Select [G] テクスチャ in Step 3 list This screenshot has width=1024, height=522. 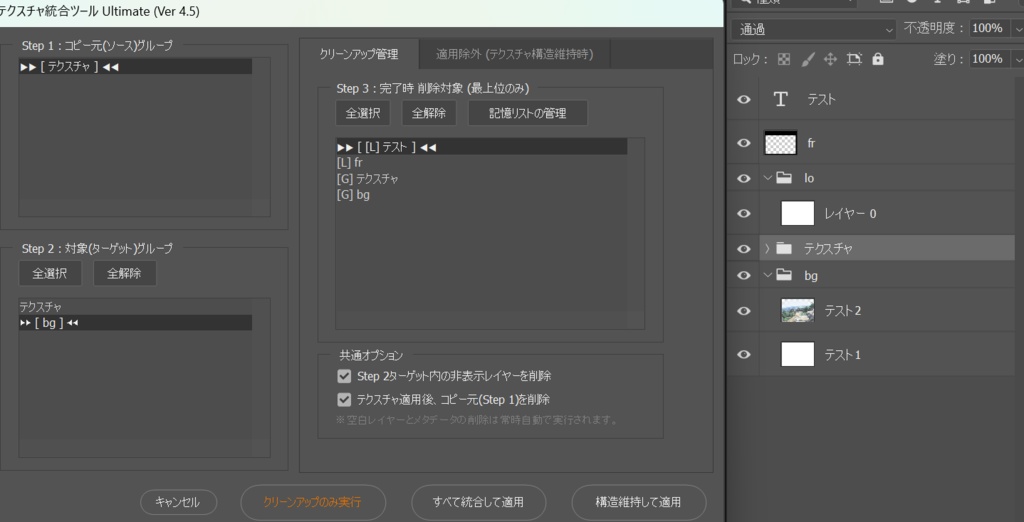click(481, 178)
